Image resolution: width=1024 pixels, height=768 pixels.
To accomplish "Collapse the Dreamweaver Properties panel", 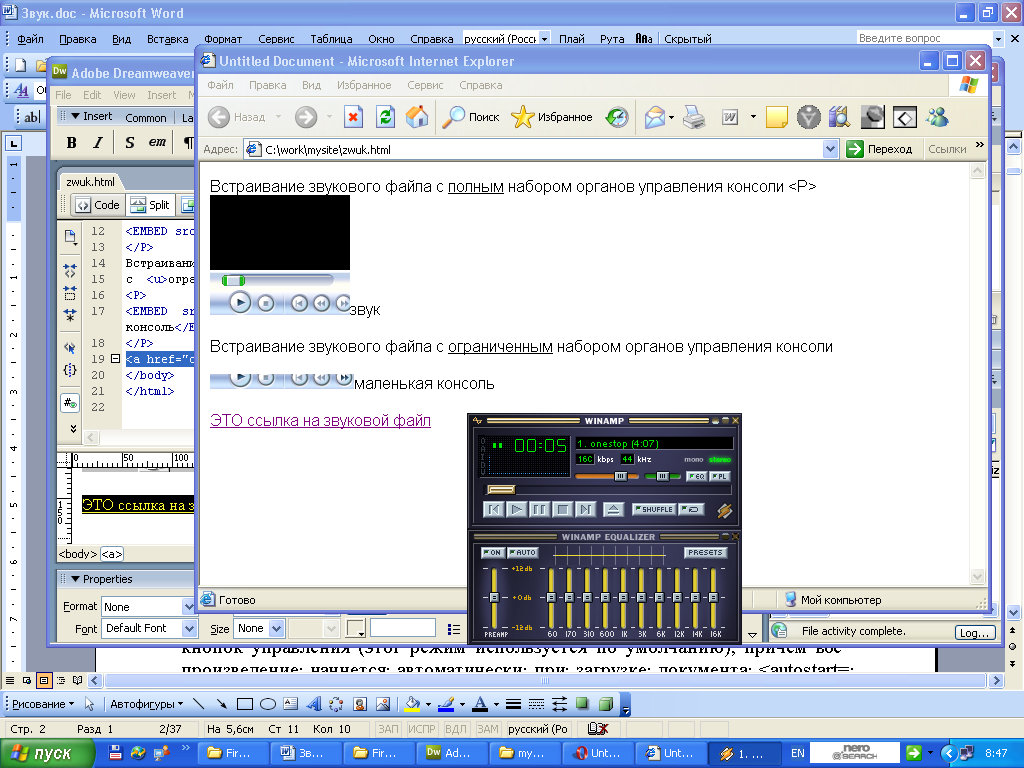I will (x=76, y=579).
